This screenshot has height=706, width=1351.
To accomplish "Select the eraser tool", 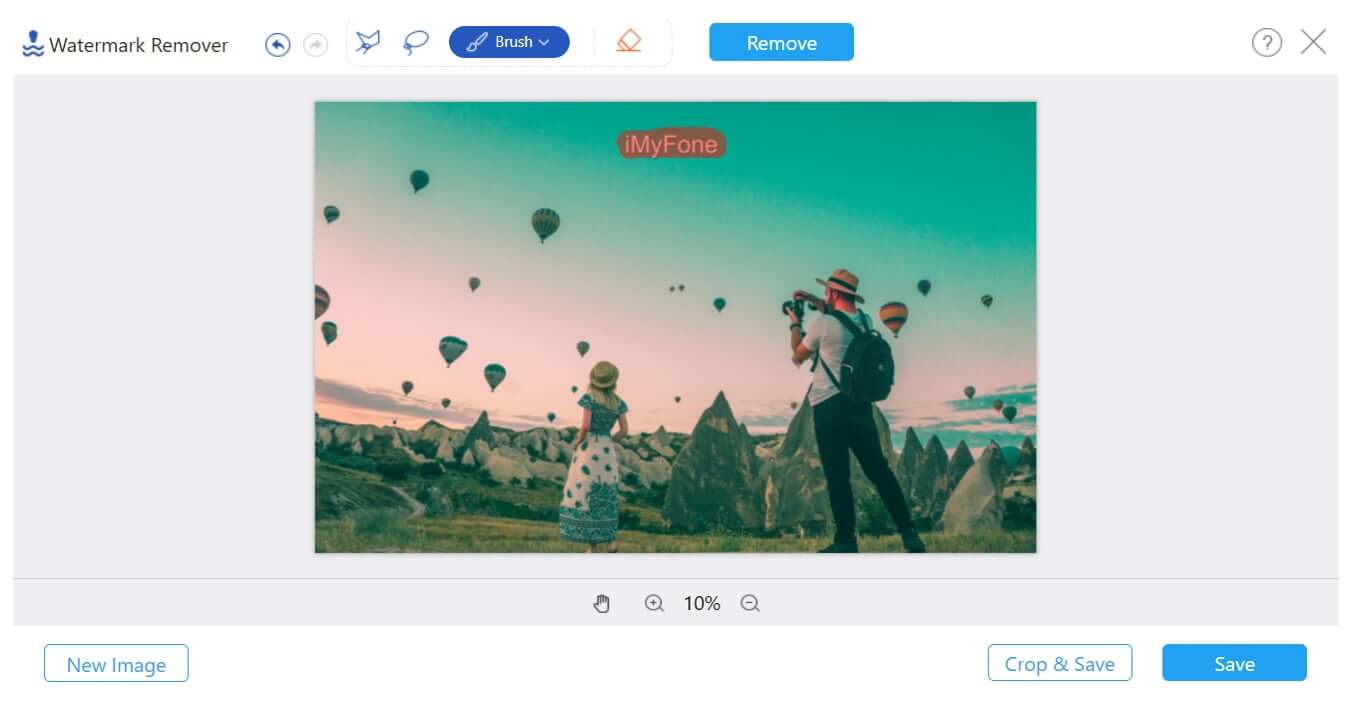I will pyautogui.click(x=629, y=41).
